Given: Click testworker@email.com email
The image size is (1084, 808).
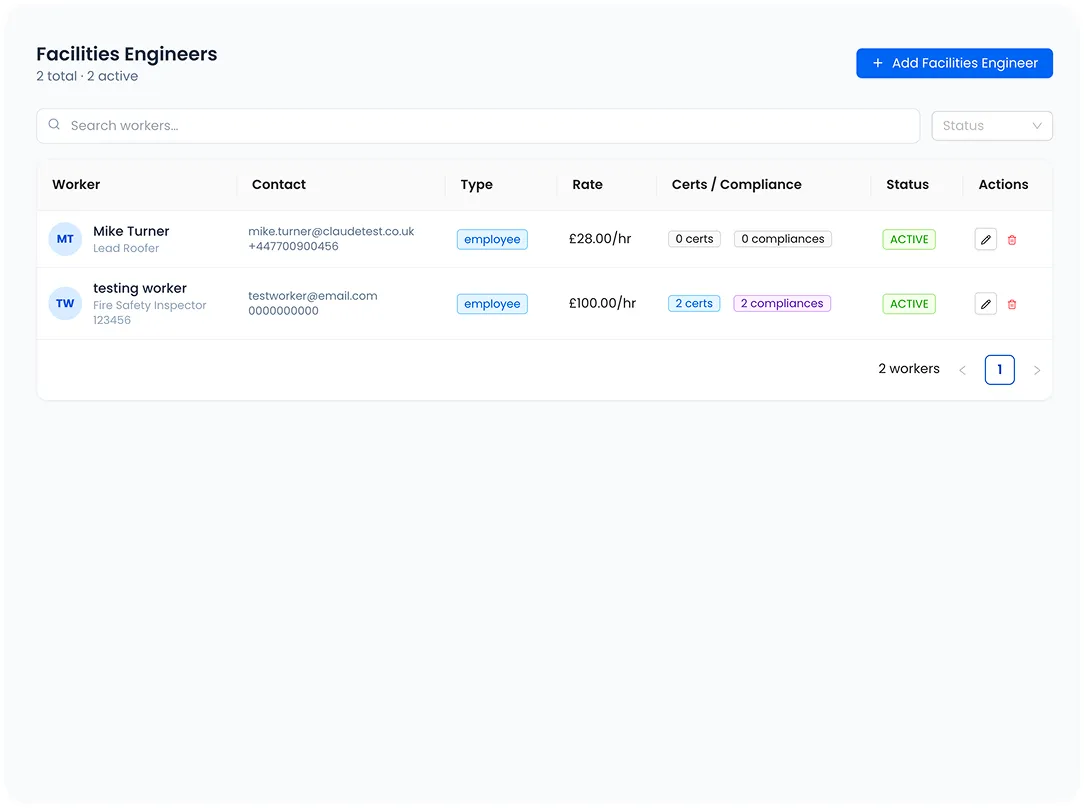Looking at the screenshot, I should click(312, 296).
